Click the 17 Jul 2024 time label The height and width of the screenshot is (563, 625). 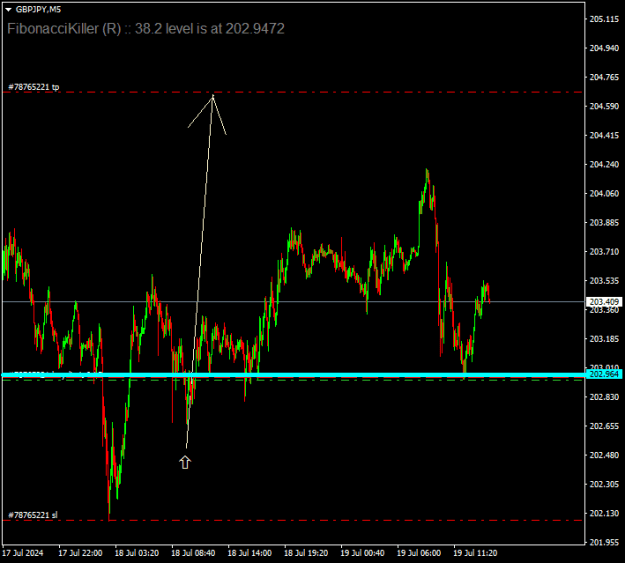(23, 553)
